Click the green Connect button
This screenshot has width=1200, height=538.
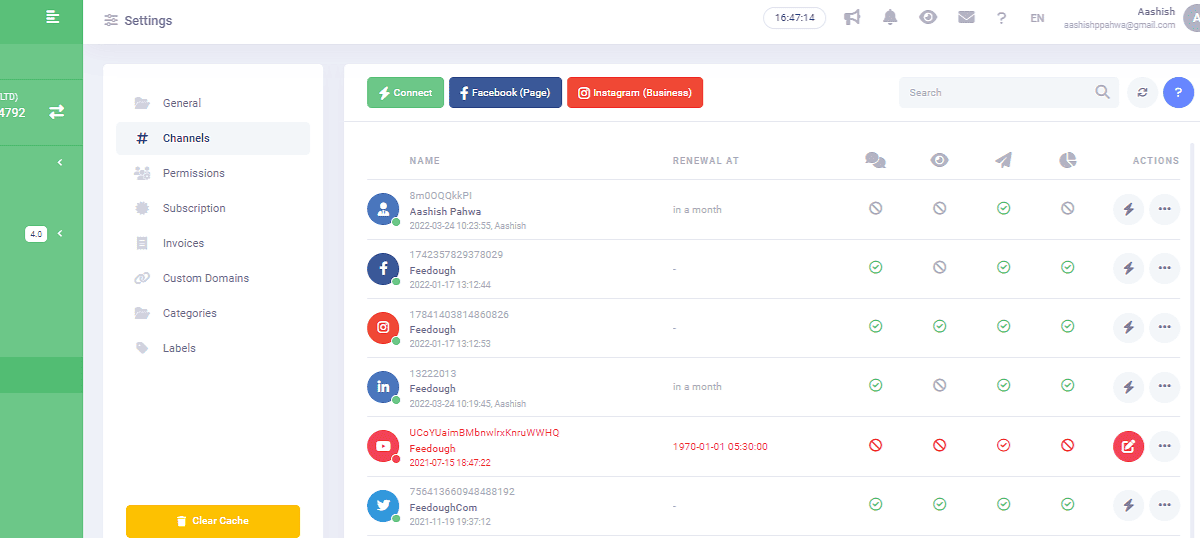click(x=405, y=92)
